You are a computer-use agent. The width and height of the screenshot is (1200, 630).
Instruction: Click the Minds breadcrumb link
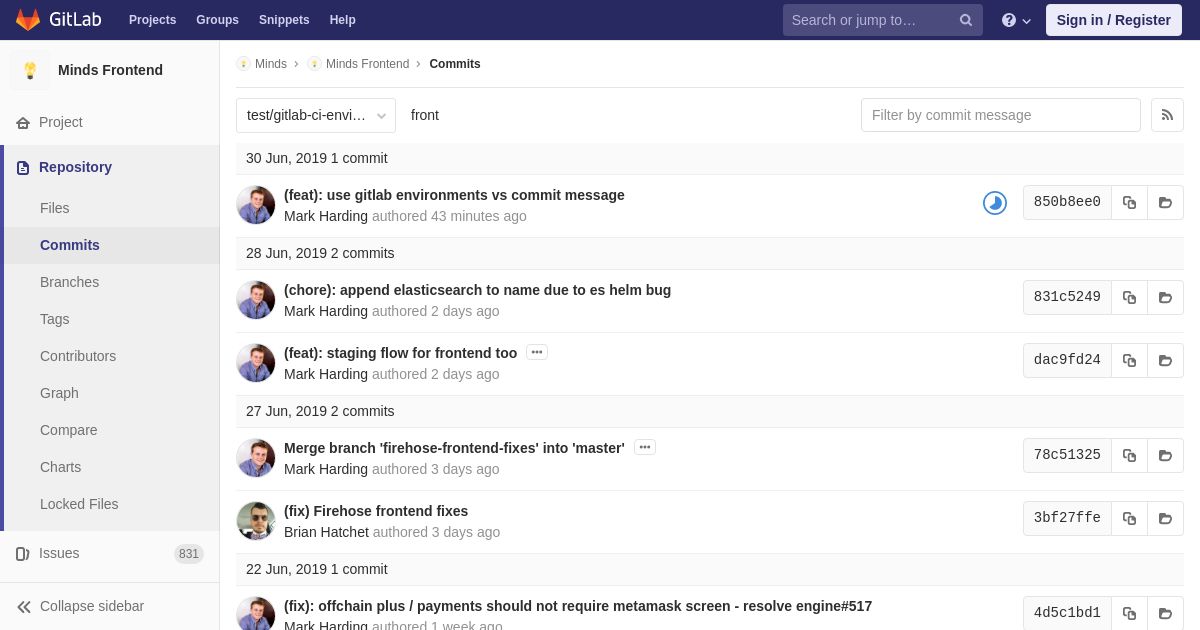(270, 64)
